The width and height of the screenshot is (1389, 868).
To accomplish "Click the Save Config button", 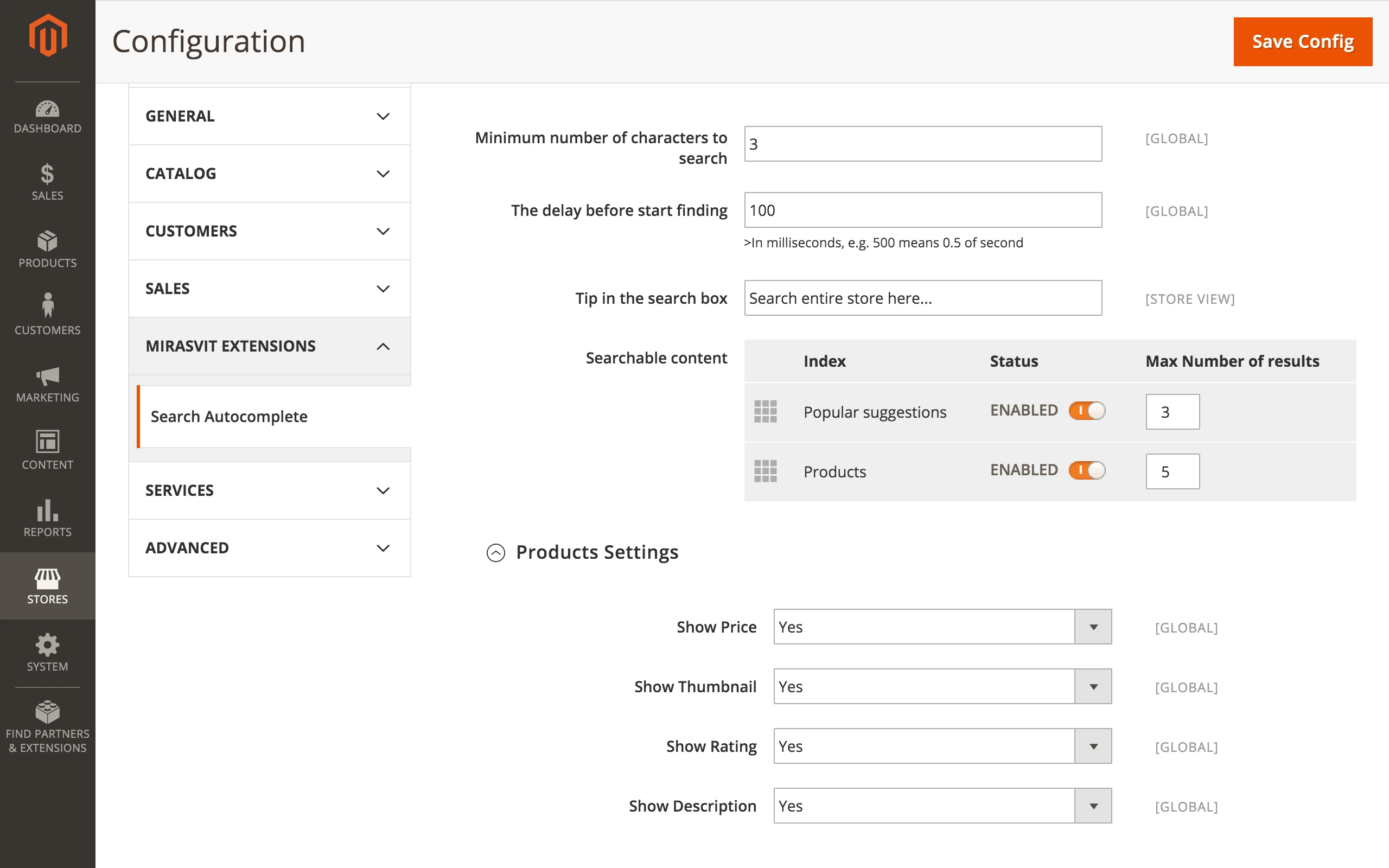I will click(x=1302, y=42).
